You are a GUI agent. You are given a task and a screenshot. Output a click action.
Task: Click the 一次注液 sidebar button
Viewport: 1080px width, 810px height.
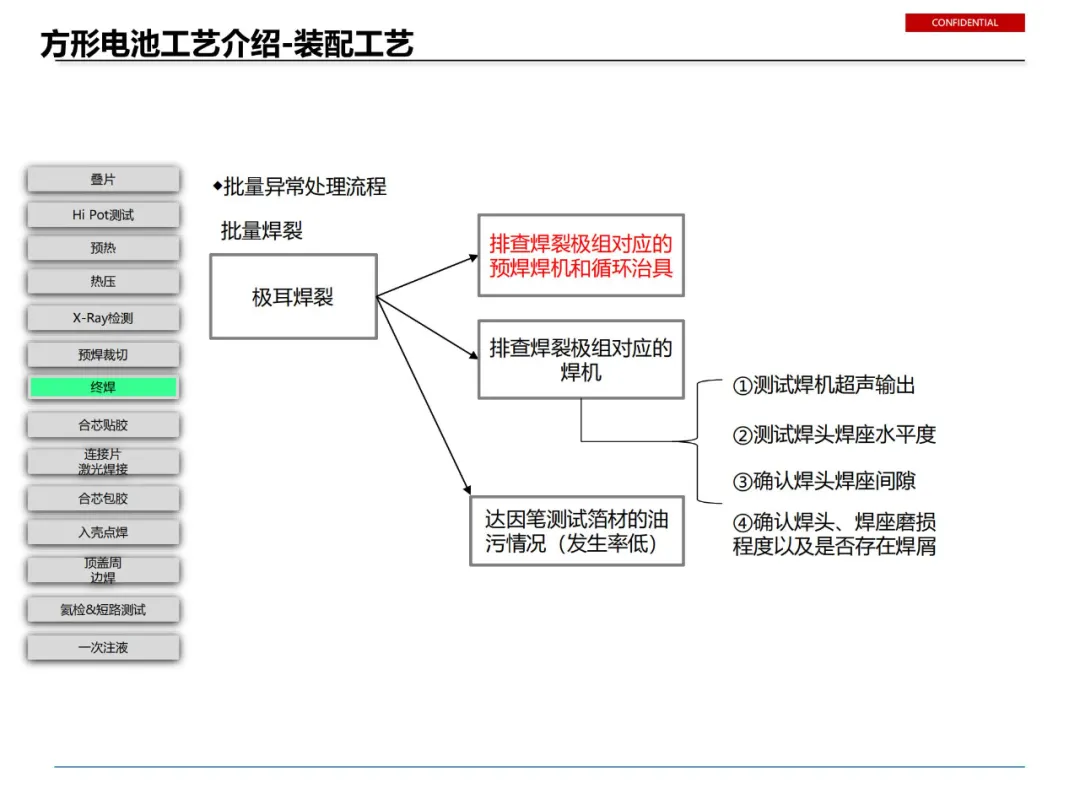tap(103, 647)
